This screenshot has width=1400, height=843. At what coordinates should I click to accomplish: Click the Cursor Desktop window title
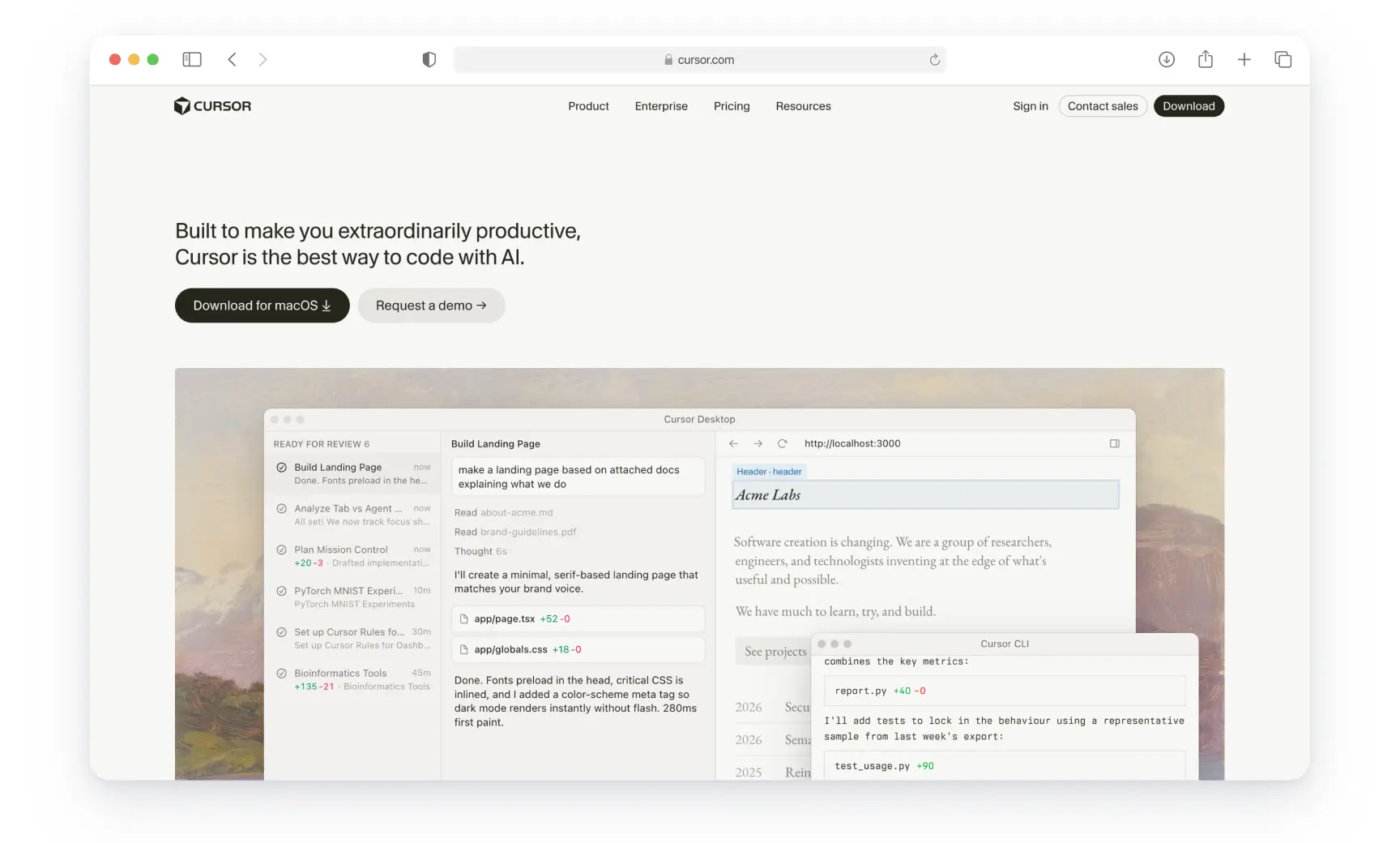tap(699, 419)
